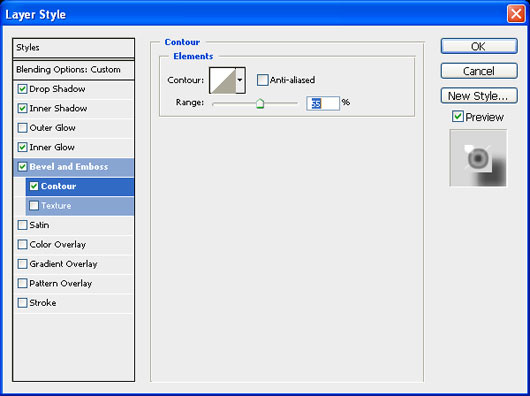Click the Range slider handle
Image resolution: width=530 pixels, height=396 pixels.
(x=260, y=103)
